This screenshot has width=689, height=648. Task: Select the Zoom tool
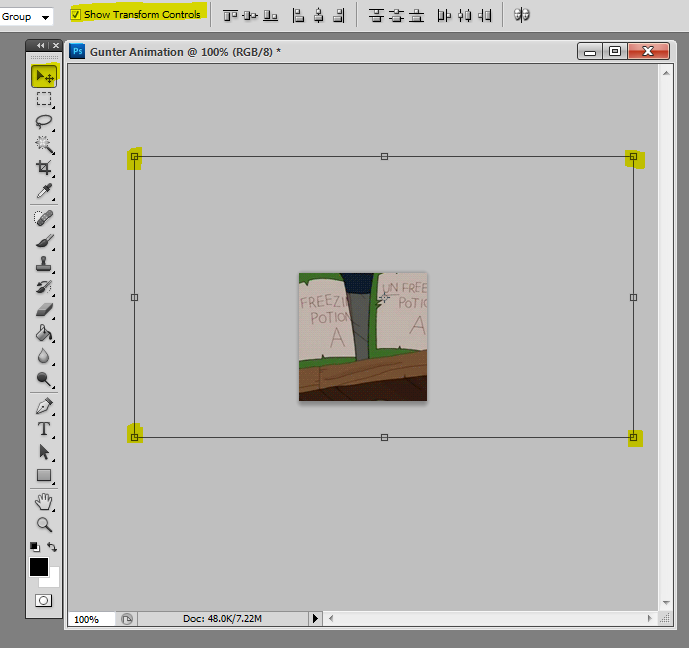coord(44,525)
